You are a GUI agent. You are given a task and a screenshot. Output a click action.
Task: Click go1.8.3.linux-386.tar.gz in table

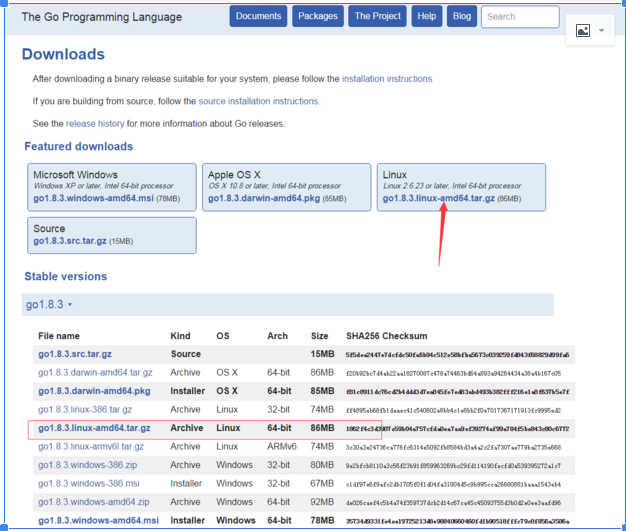click(x=85, y=410)
